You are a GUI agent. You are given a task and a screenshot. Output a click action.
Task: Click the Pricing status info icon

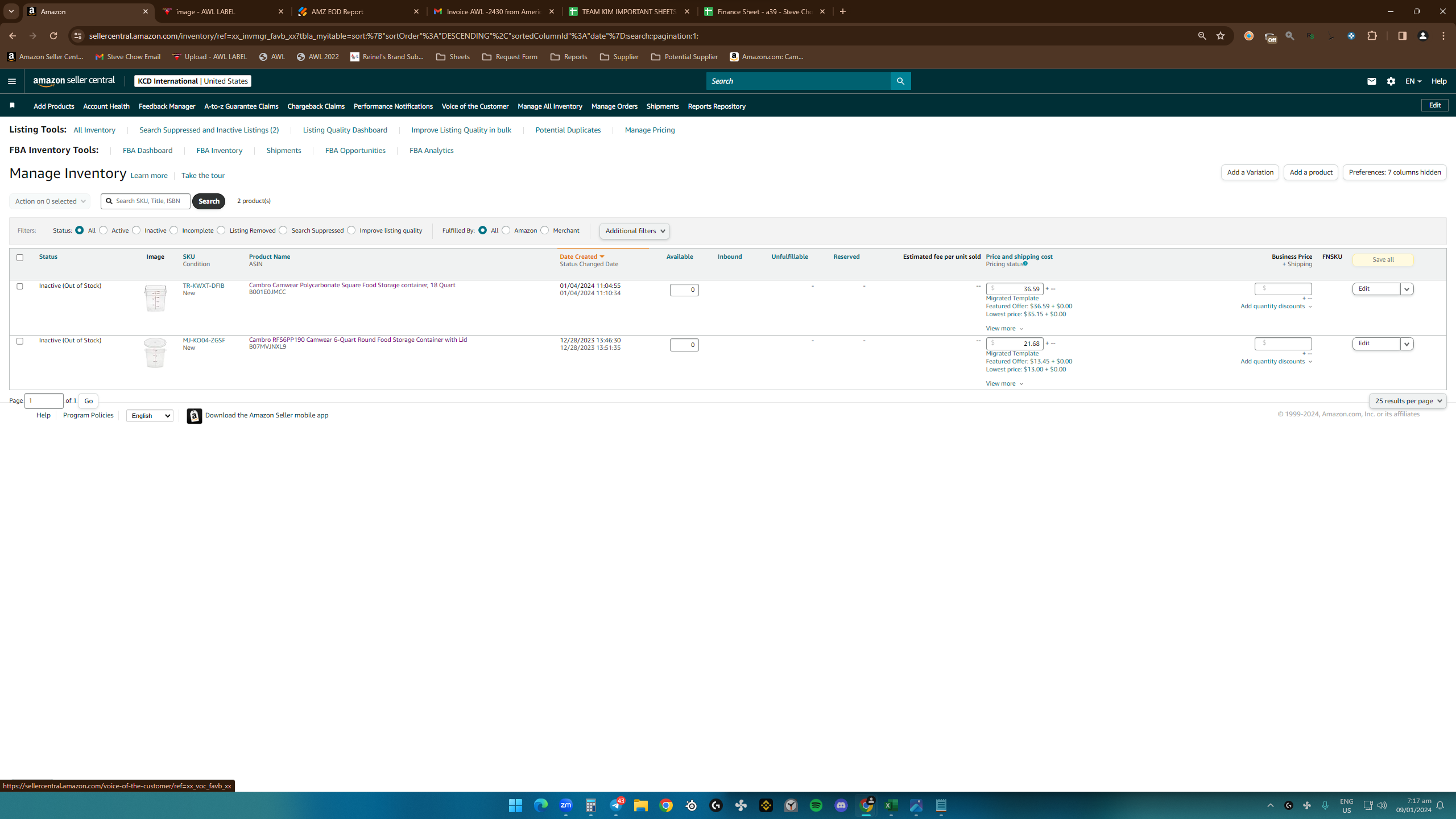click(x=1025, y=264)
